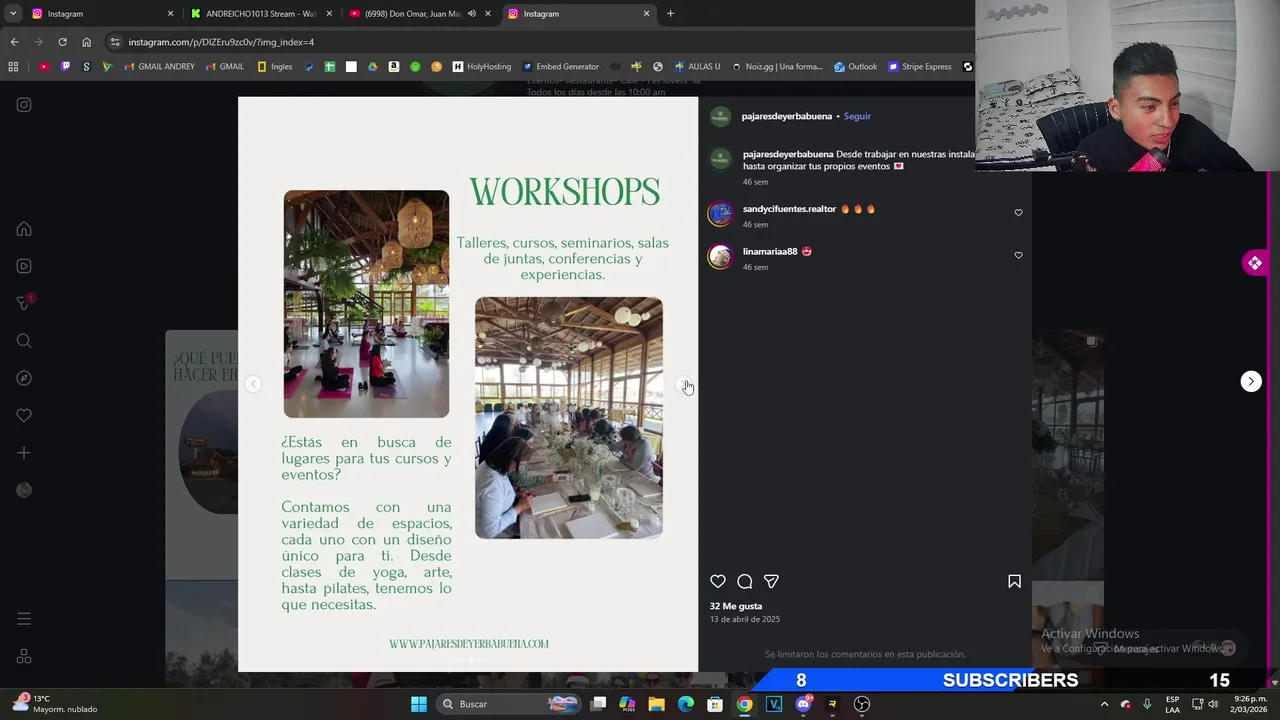Expand the tab search dropdown
This screenshot has width=1280, height=720.
13,14
